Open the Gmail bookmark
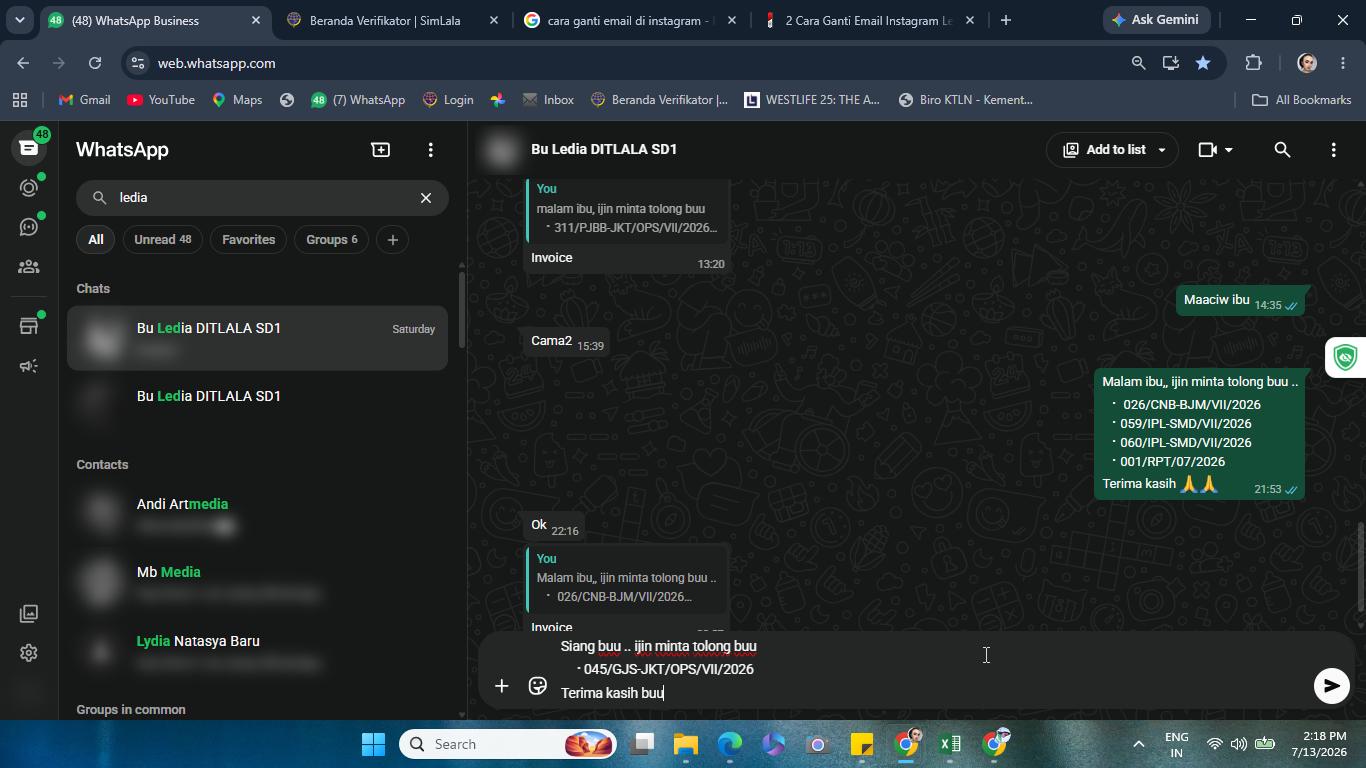 [x=85, y=100]
